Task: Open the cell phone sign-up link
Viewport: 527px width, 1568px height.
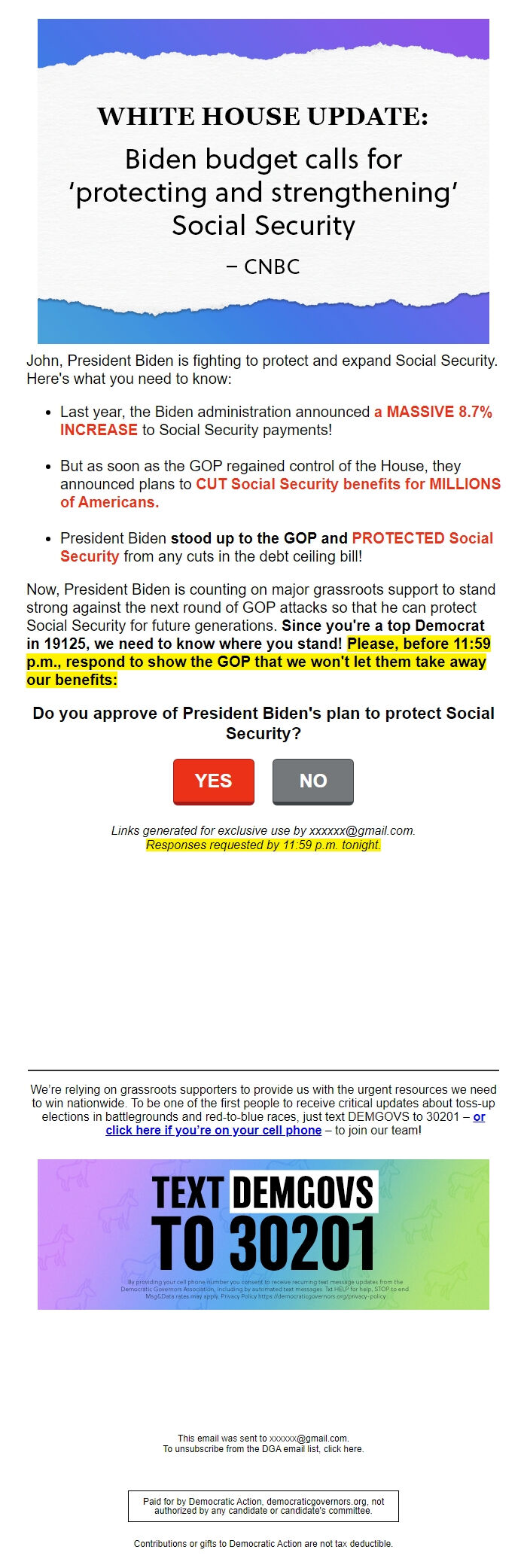Action: (x=212, y=1130)
